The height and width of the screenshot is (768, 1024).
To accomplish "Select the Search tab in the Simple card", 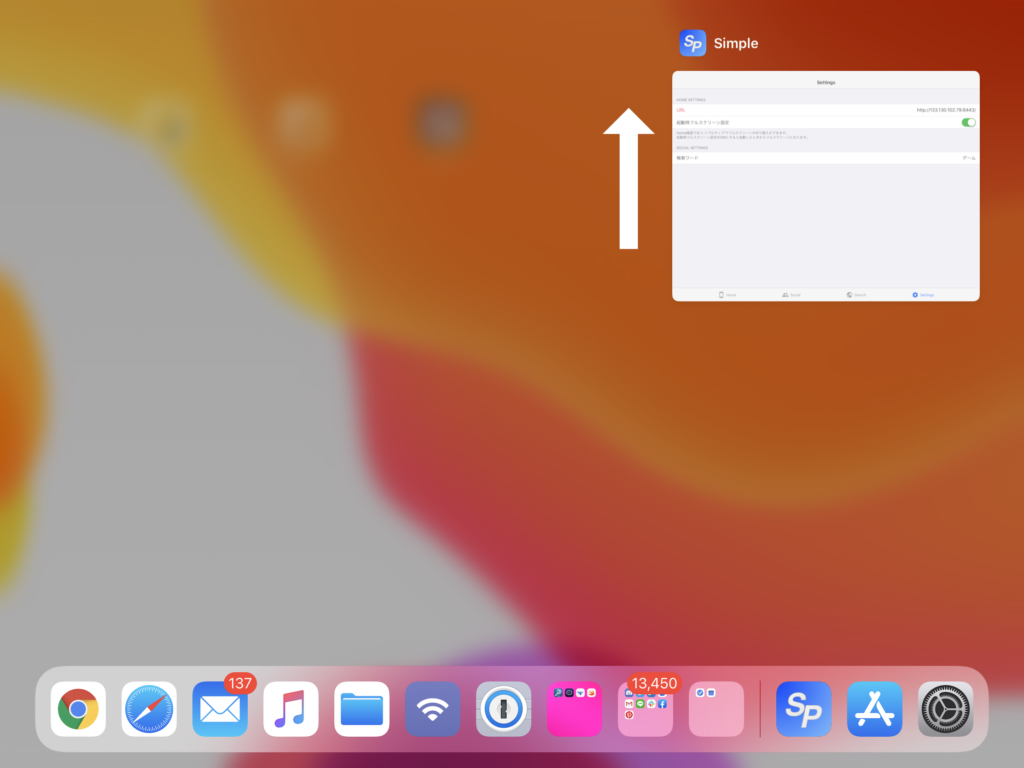I will 856,295.
